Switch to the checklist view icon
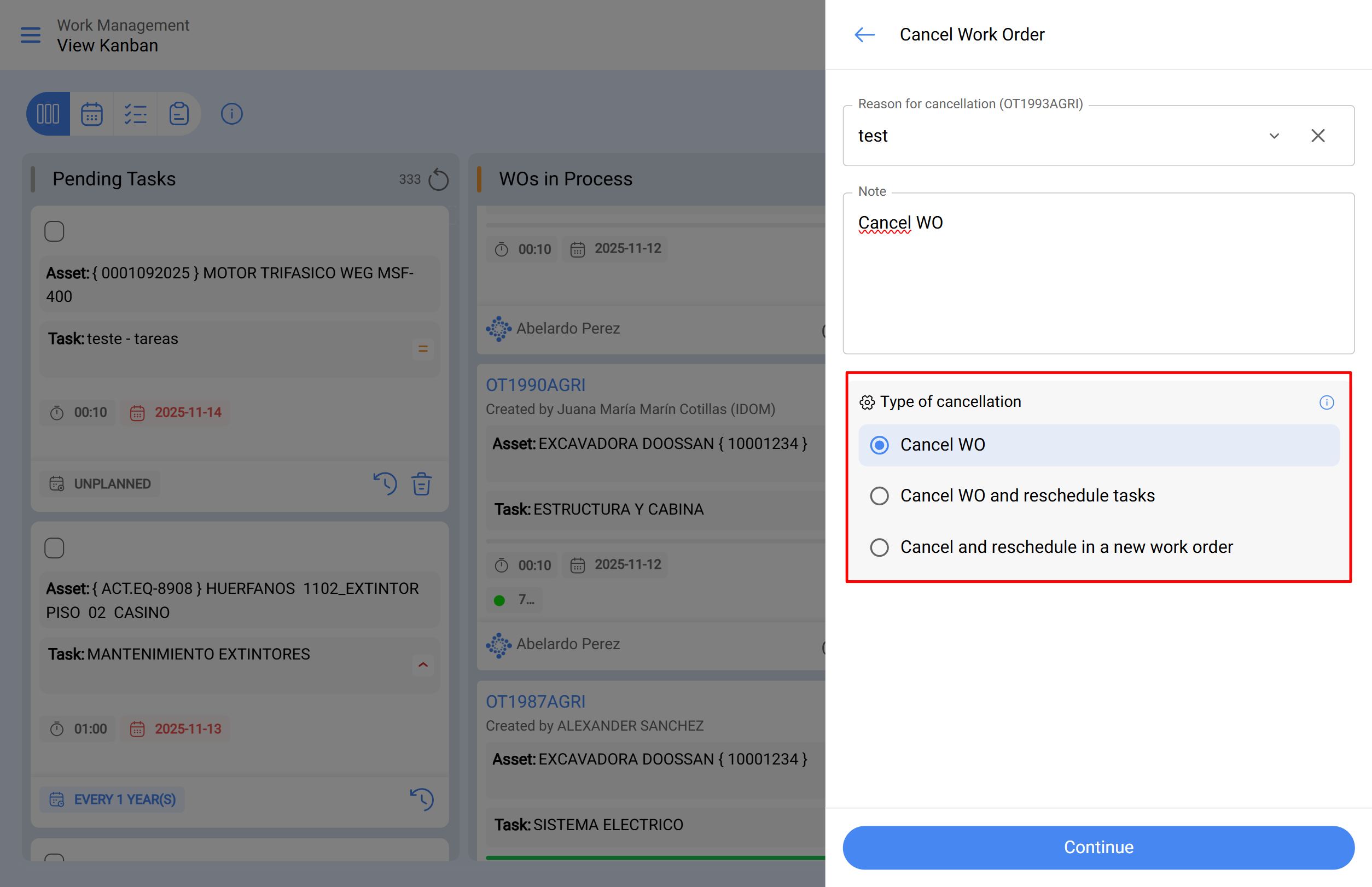The image size is (1372, 887). [136, 114]
